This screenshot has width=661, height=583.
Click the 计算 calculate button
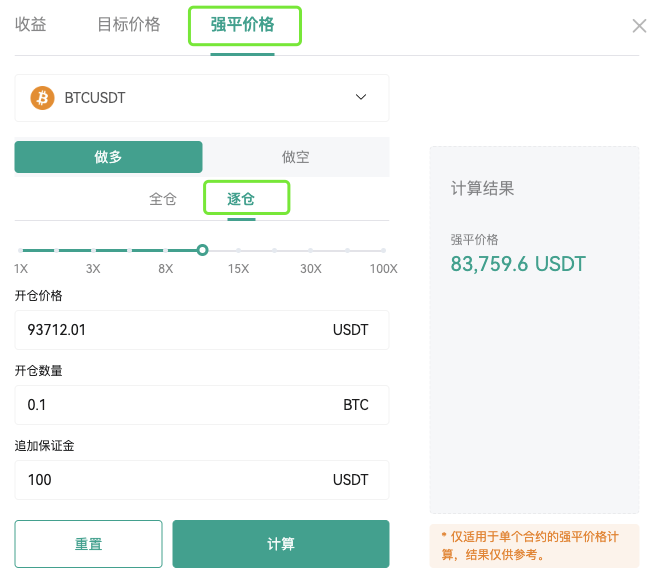281,544
